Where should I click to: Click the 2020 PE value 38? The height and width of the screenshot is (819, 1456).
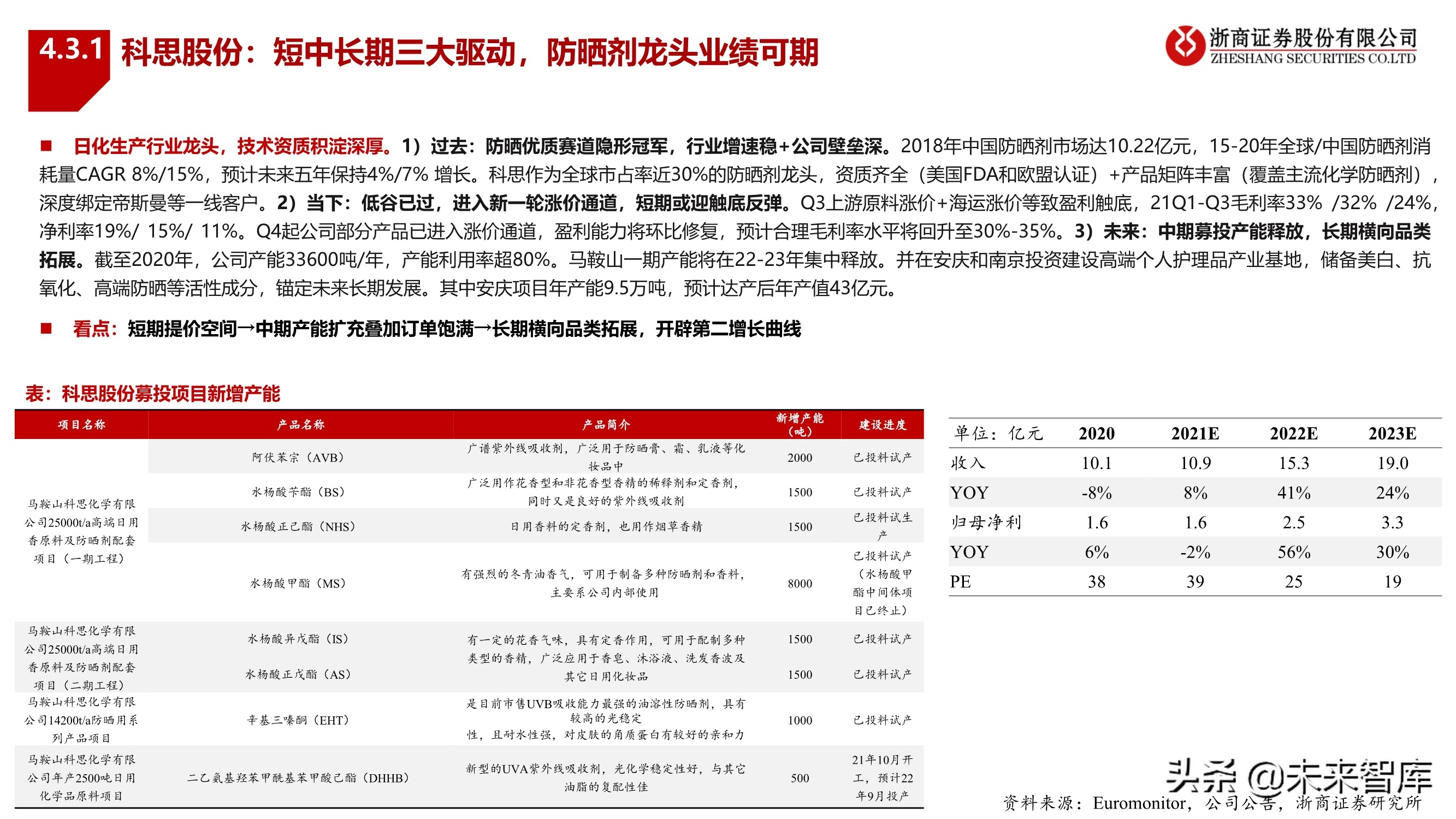(x=1097, y=581)
